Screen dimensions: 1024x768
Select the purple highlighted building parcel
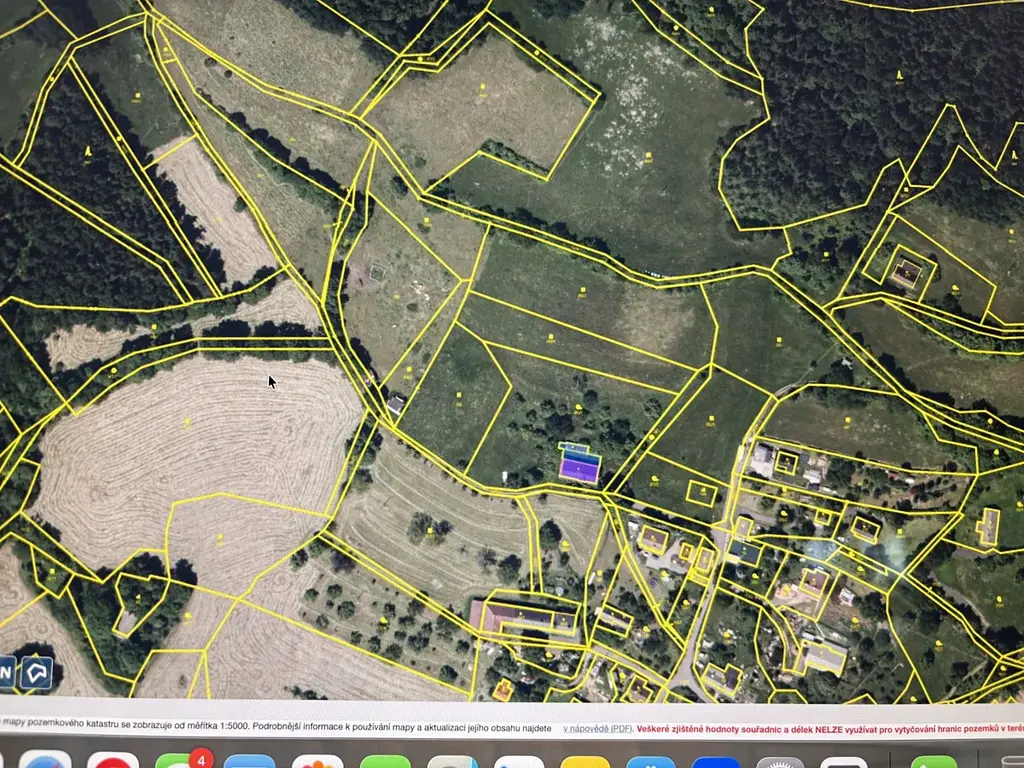click(580, 467)
